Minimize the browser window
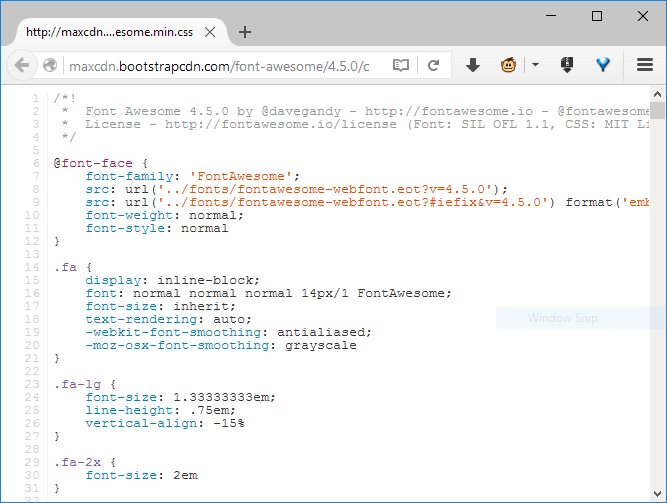The image size is (667, 503). click(x=551, y=16)
